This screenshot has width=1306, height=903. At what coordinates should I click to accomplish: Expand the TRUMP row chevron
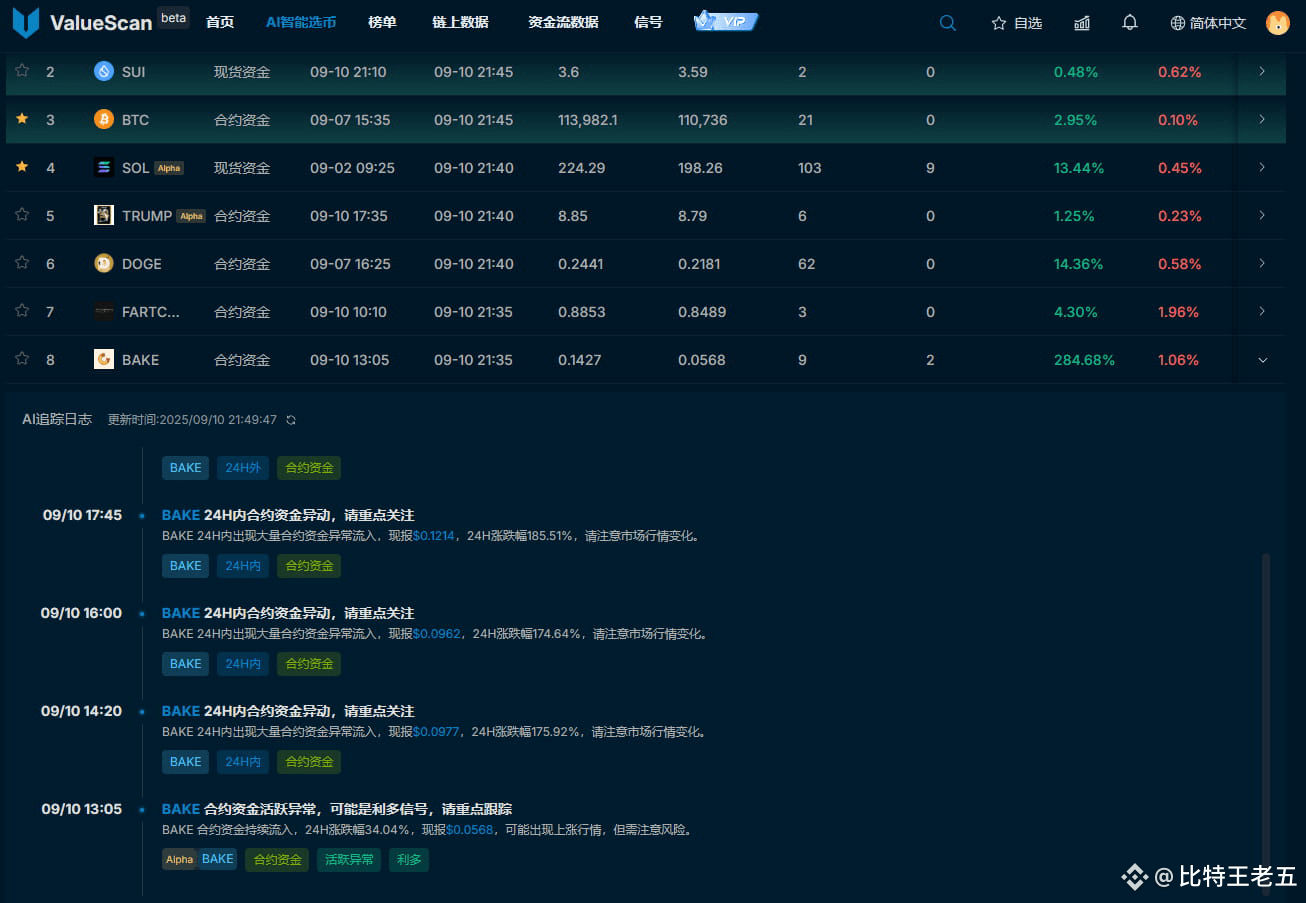click(x=1262, y=215)
